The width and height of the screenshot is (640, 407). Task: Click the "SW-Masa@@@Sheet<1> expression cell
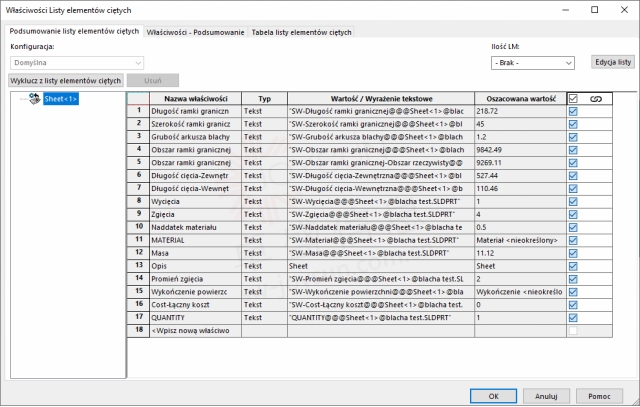[x=381, y=253]
